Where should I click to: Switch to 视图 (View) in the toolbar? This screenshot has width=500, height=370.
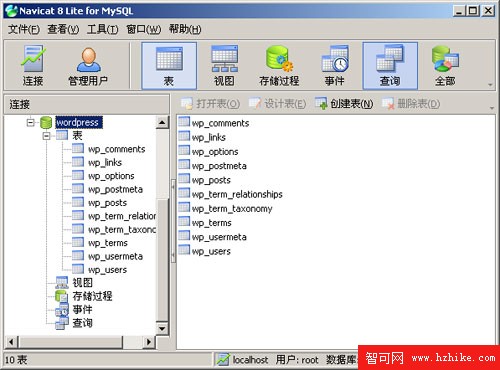click(224, 65)
